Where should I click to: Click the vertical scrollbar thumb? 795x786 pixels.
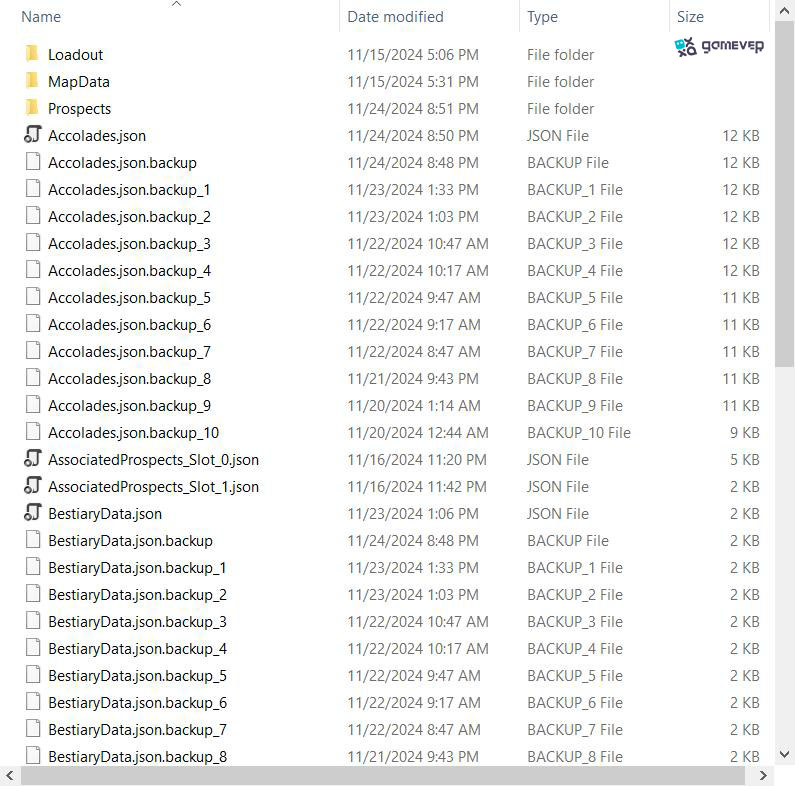pos(784,193)
